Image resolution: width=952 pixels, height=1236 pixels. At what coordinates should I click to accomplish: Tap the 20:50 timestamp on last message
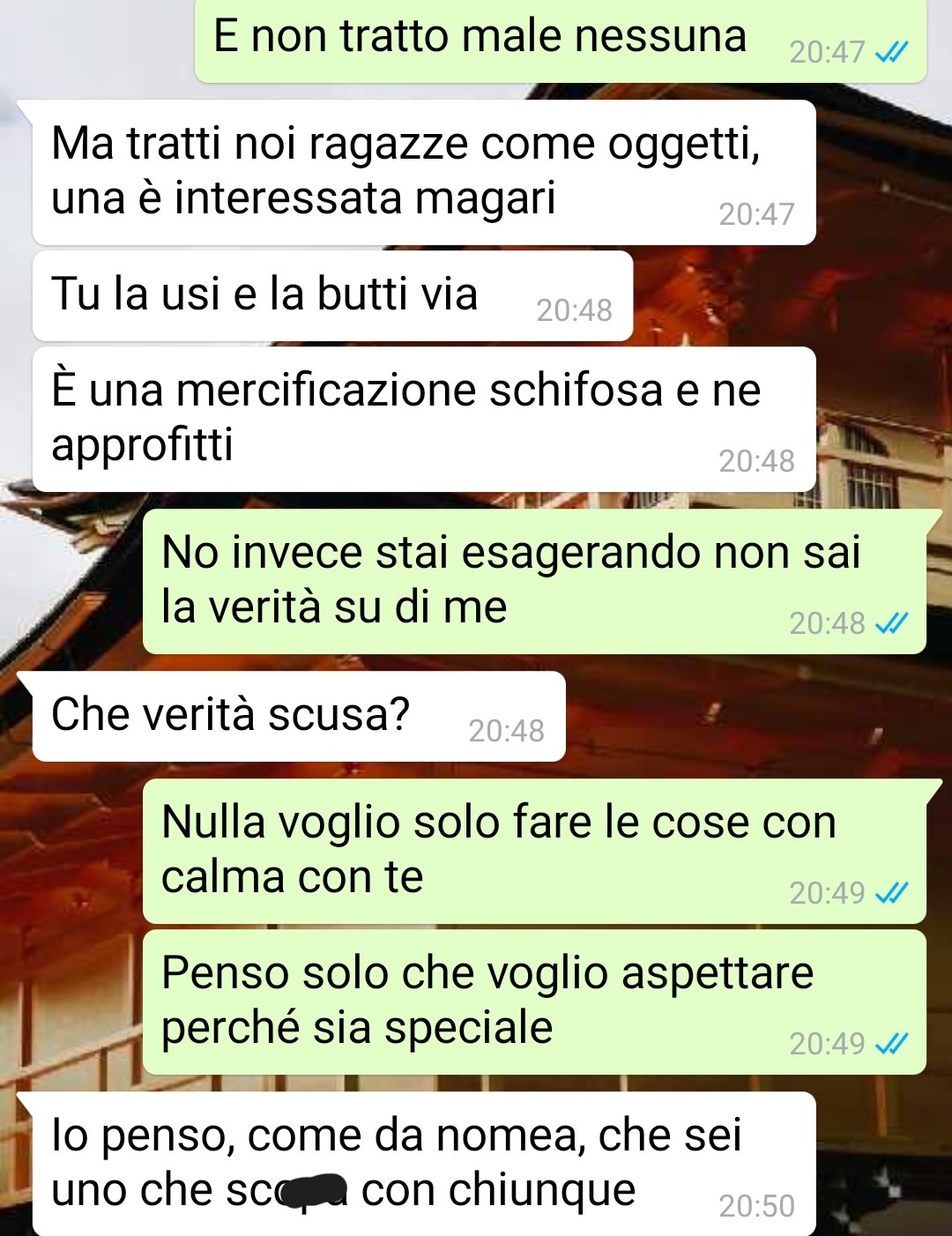point(756,1206)
